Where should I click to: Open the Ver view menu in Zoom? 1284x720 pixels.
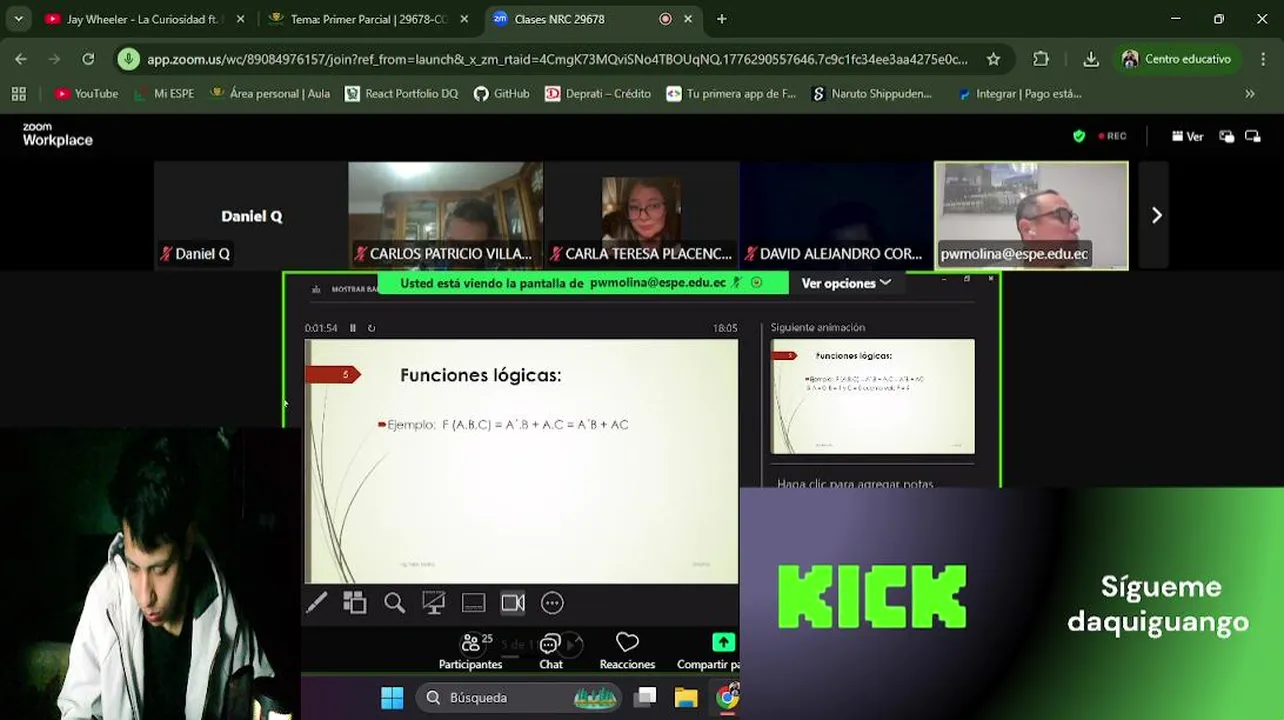click(1187, 136)
